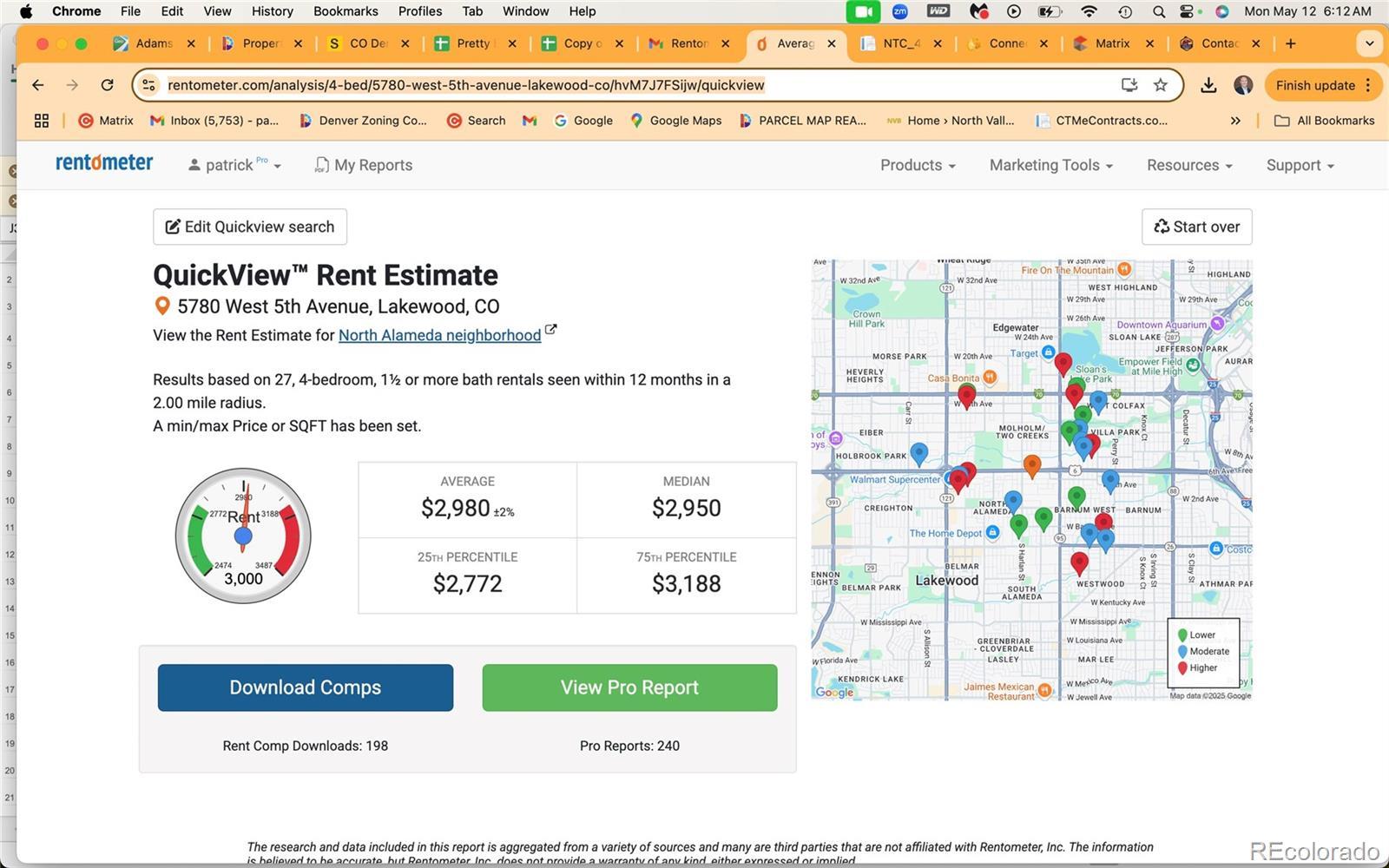Open the site information icon in address bar
The height and width of the screenshot is (868, 1389).
pyautogui.click(x=149, y=85)
